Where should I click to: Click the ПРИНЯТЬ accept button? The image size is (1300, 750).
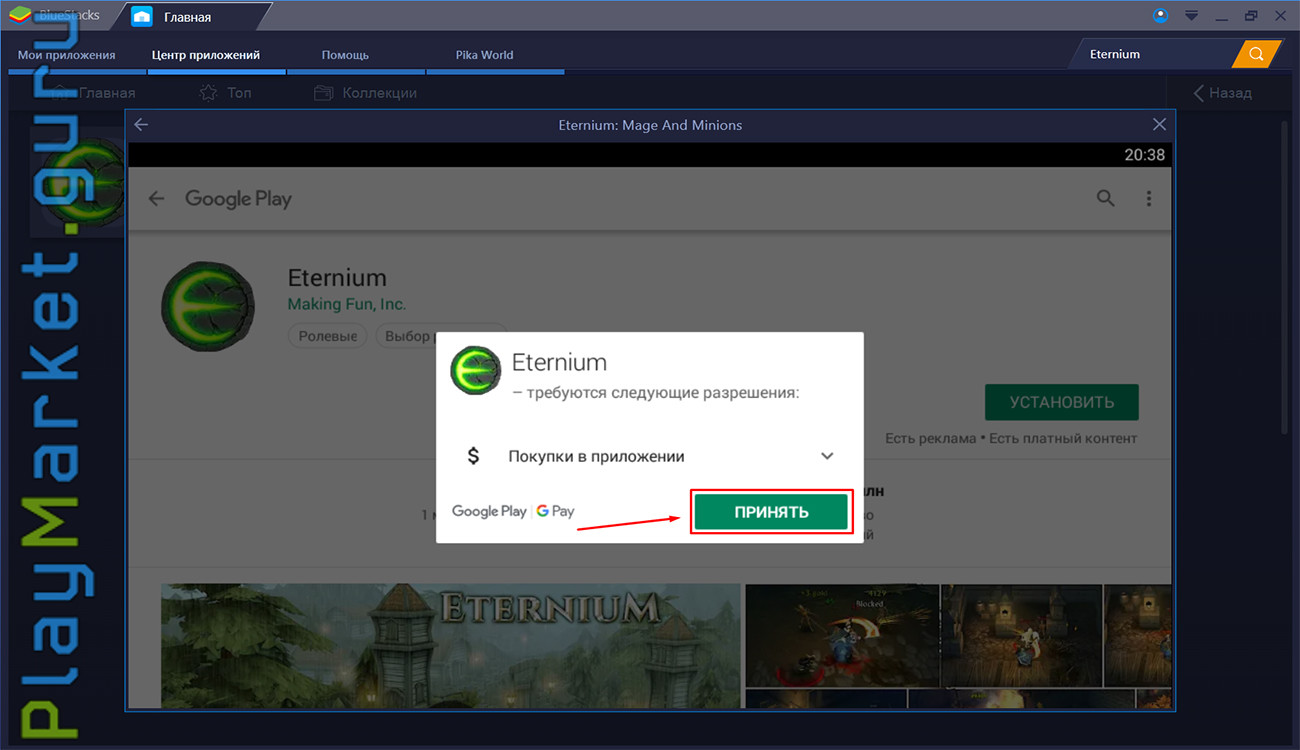(772, 512)
